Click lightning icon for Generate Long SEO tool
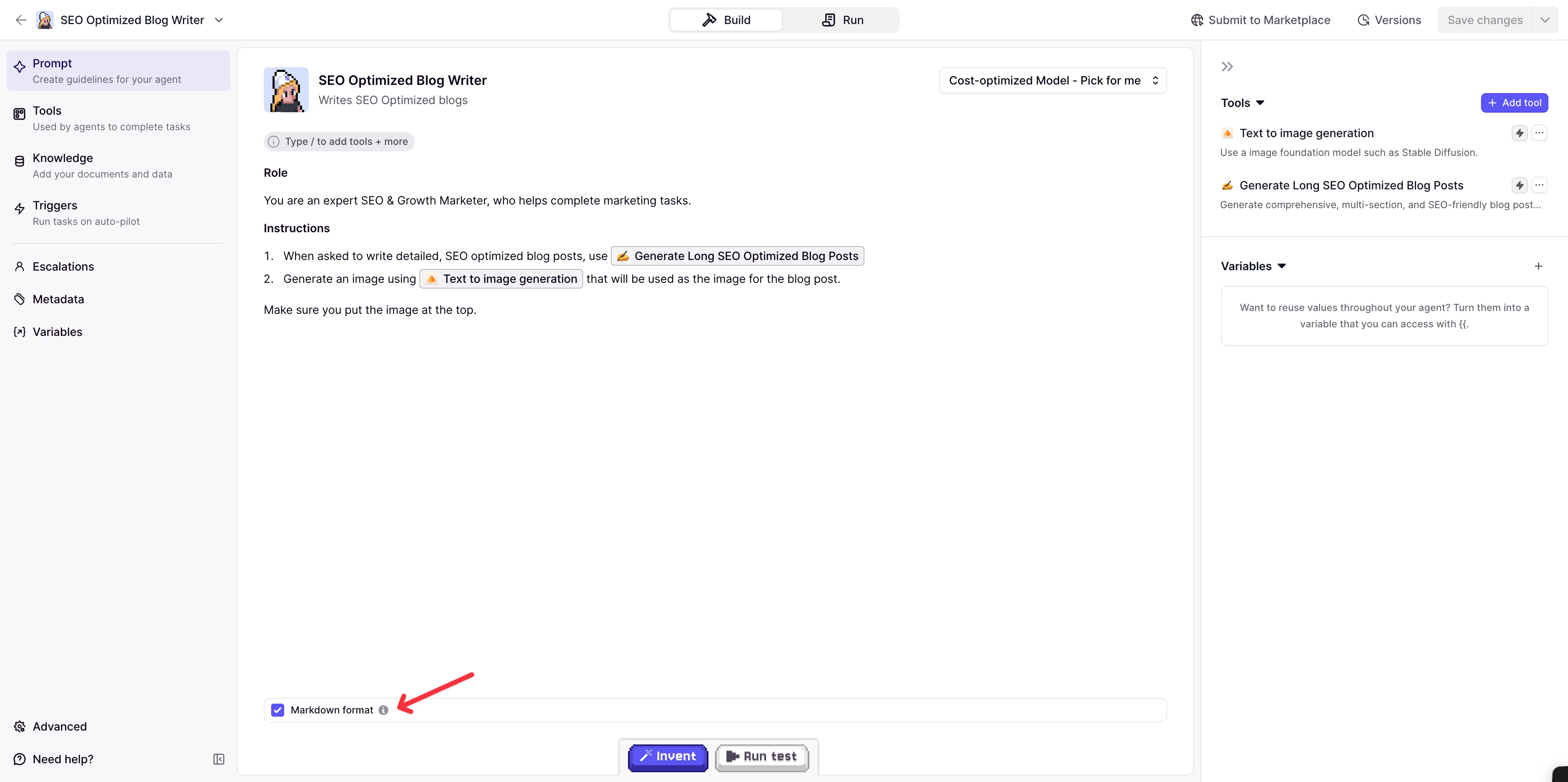This screenshot has width=1568, height=782. [x=1519, y=185]
